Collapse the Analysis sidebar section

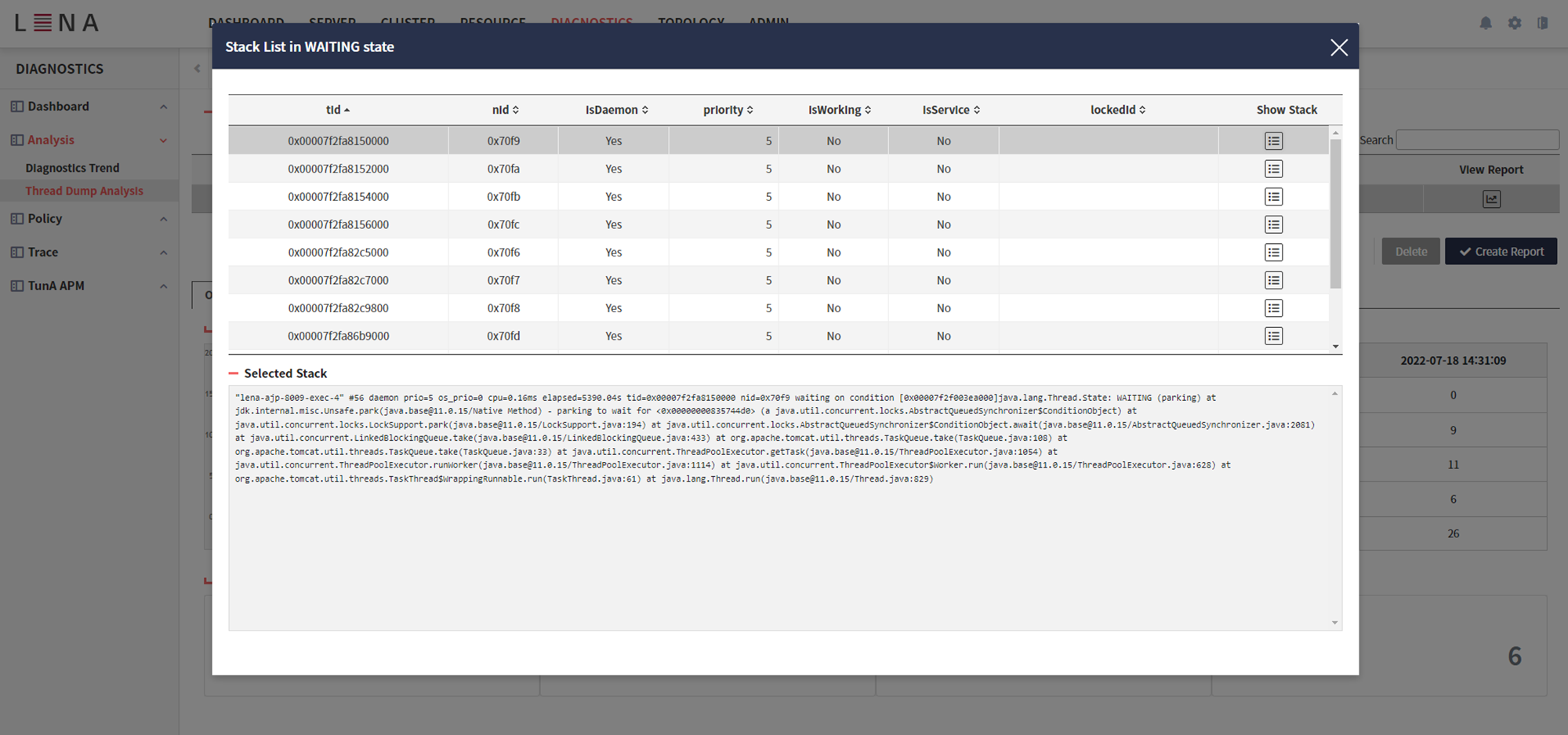tap(163, 140)
